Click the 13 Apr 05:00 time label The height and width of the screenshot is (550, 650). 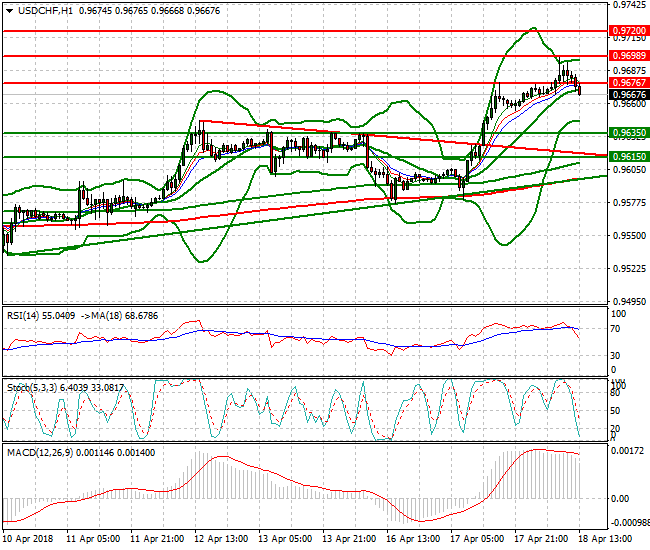(285, 539)
